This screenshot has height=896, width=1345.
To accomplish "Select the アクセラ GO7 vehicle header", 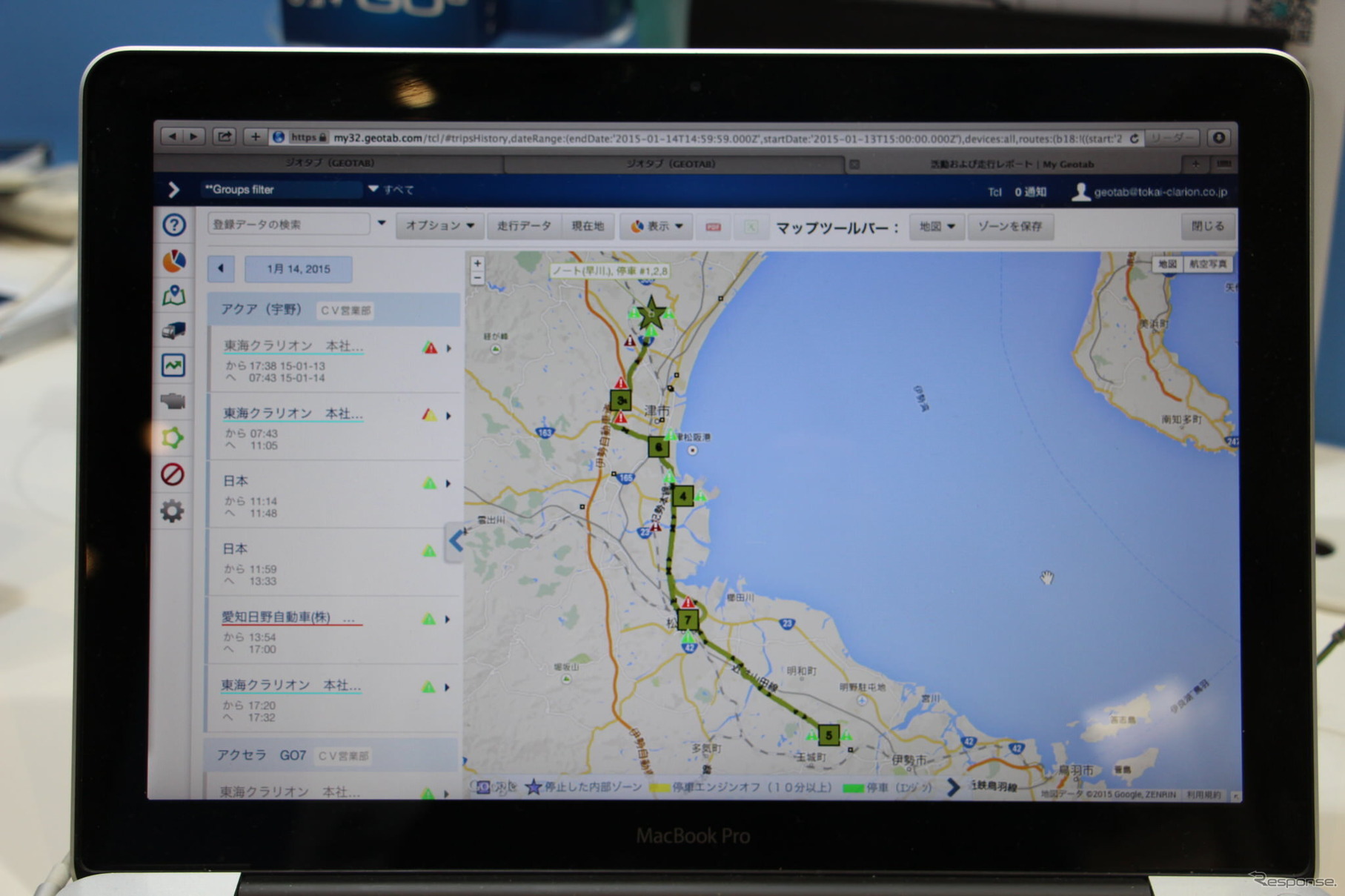I will pyautogui.click(x=331, y=755).
